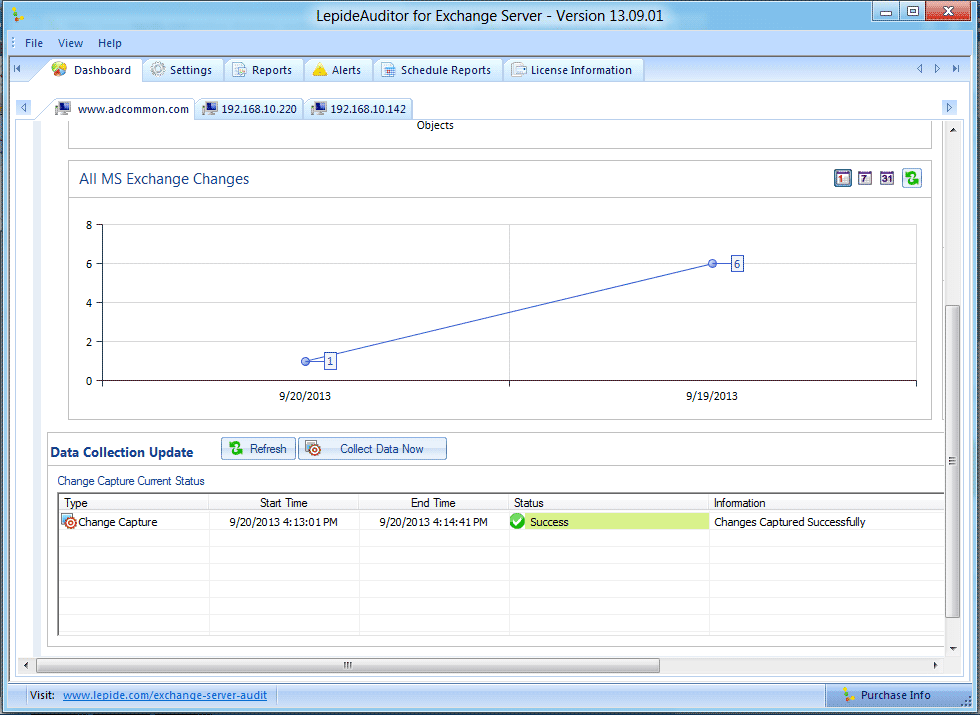This screenshot has height=715, width=980.
Task: Click the Information column header
Action: click(826, 503)
